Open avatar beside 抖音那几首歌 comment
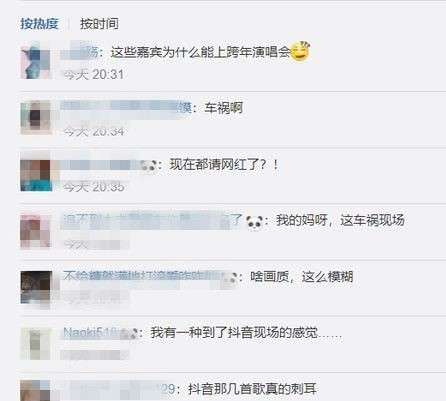The width and height of the screenshot is (446, 401). click(x=36, y=391)
